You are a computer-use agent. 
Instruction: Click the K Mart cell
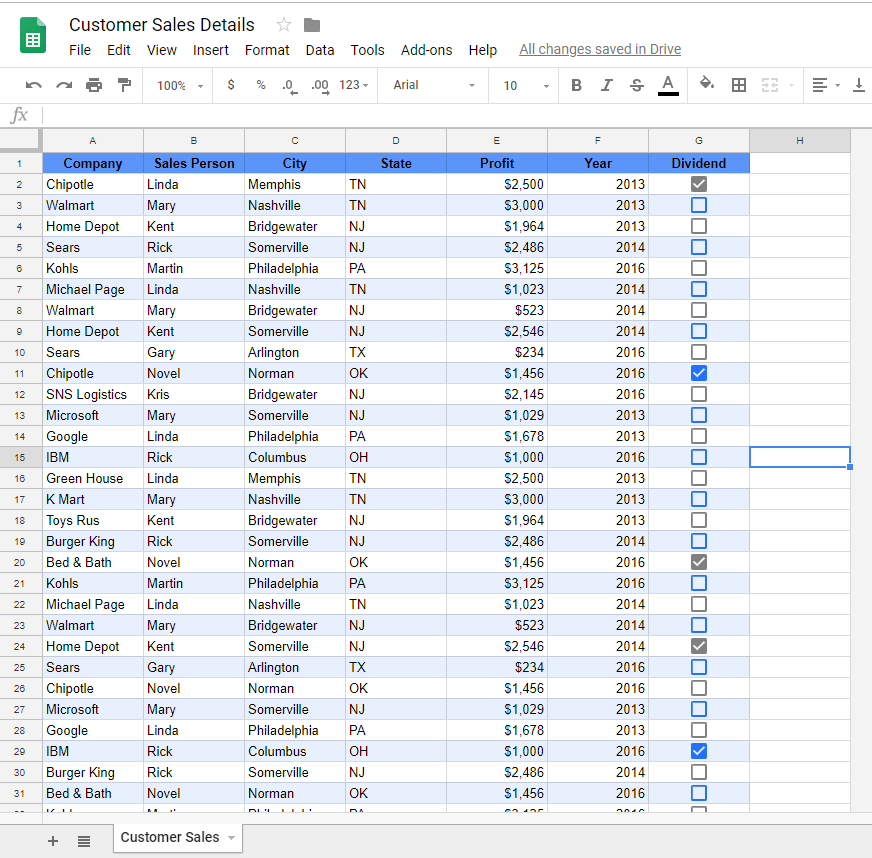(x=93, y=499)
